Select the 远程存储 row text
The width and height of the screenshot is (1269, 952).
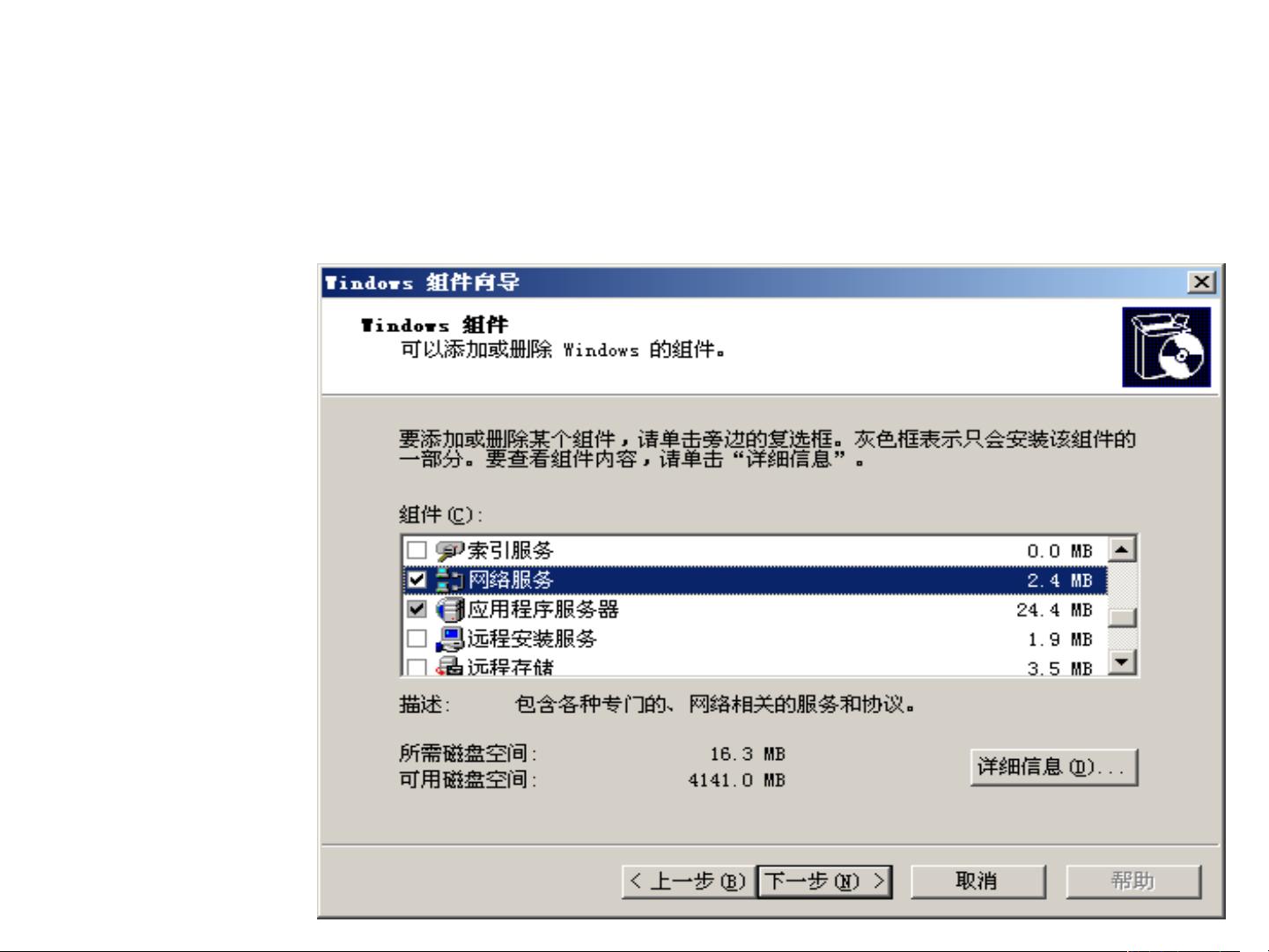(x=511, y=667)
